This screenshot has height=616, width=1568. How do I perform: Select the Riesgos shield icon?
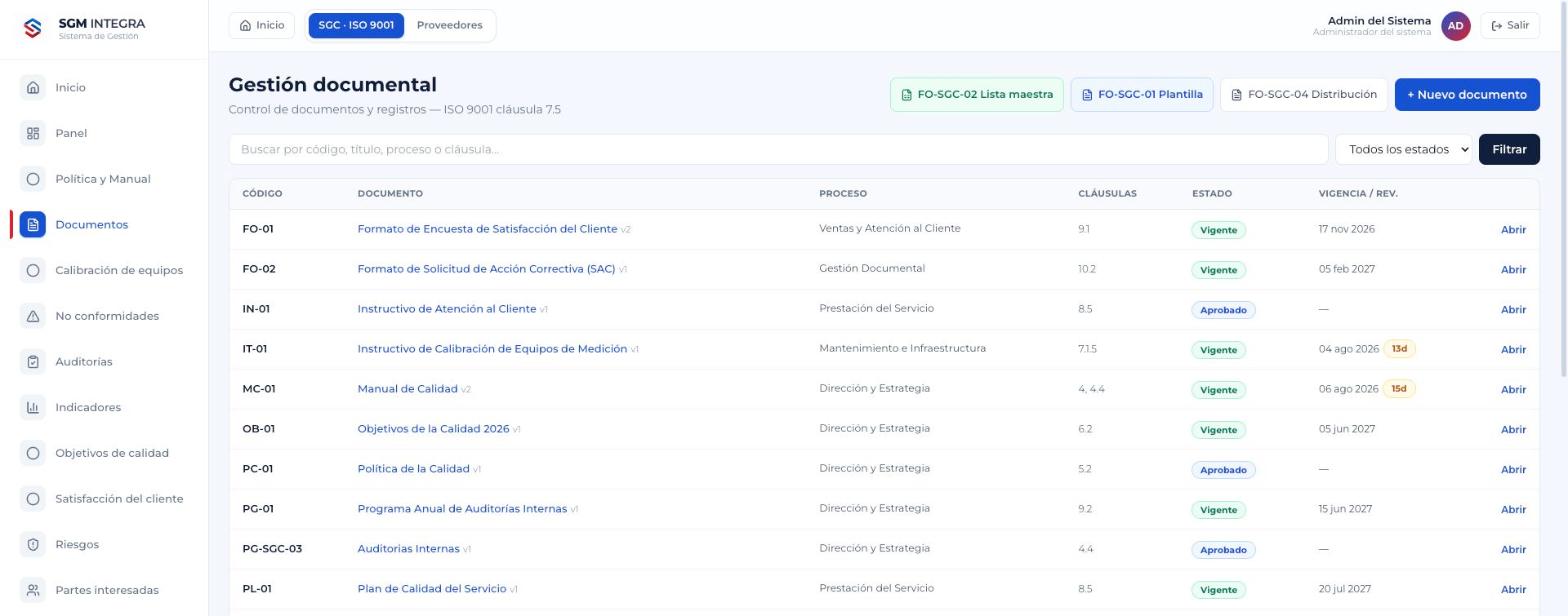click(x=33, y=544)
